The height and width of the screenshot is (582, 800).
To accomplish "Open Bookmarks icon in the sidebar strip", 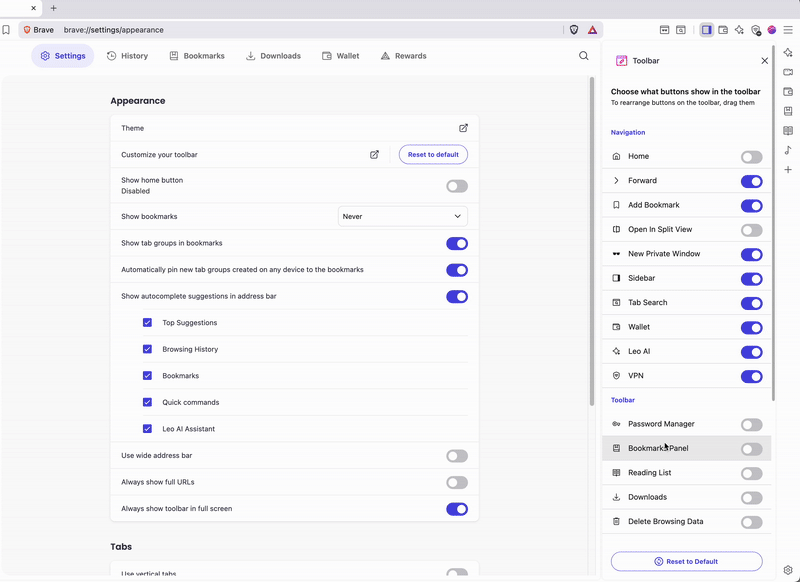I will pos(788,111).
